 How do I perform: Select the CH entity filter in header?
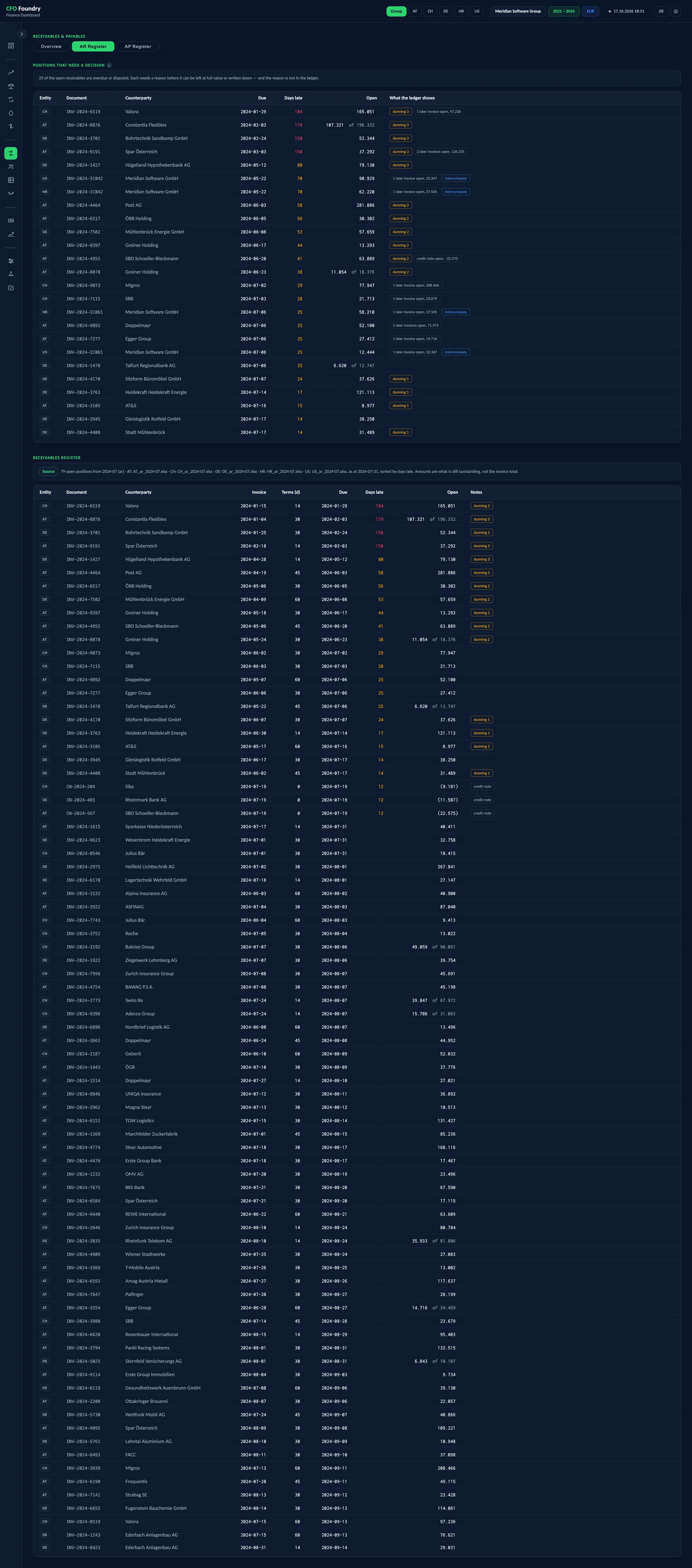coord(430,11)
